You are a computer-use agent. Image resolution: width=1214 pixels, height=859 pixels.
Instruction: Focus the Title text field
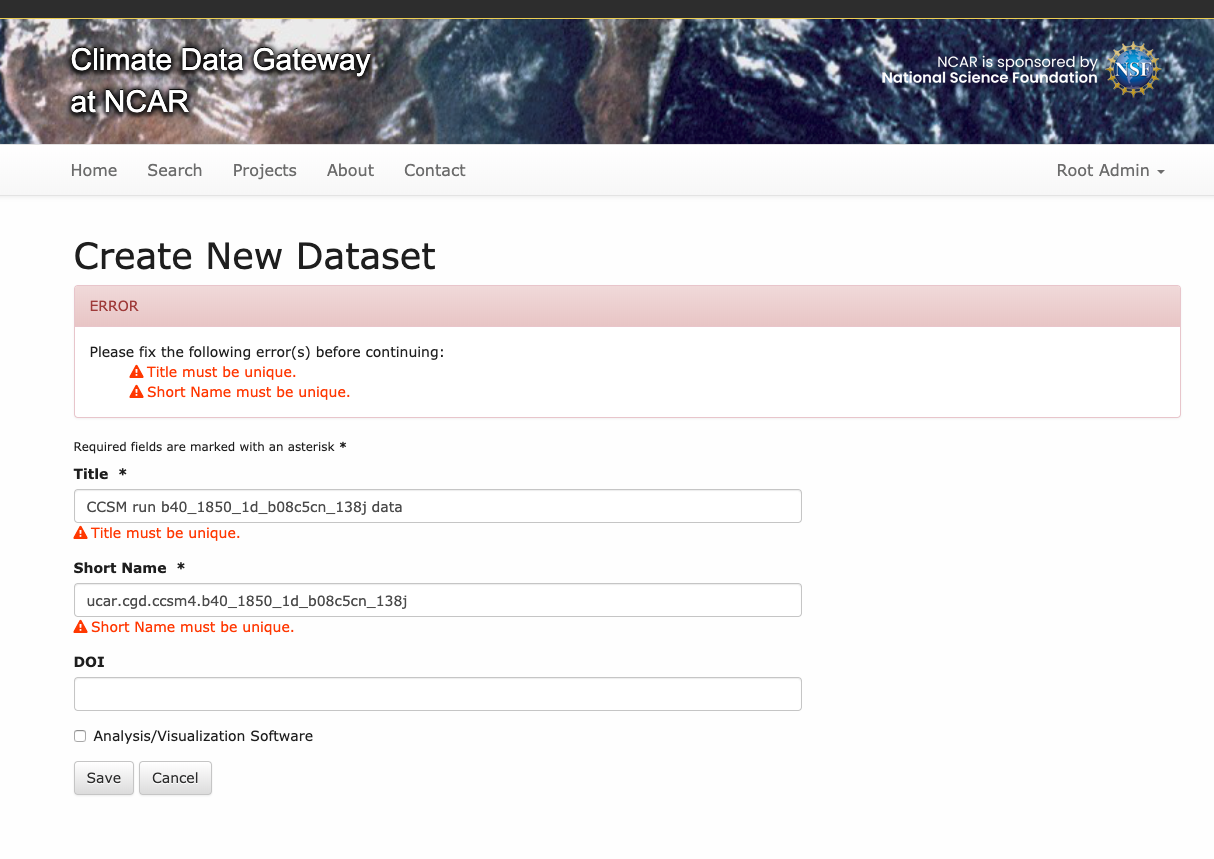pos(438,506)
